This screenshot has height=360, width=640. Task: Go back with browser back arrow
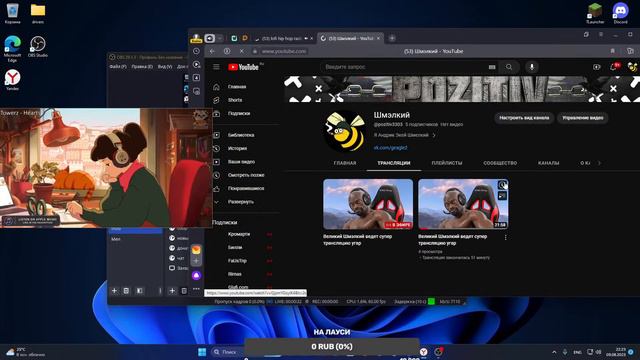[x=212, y=51]
